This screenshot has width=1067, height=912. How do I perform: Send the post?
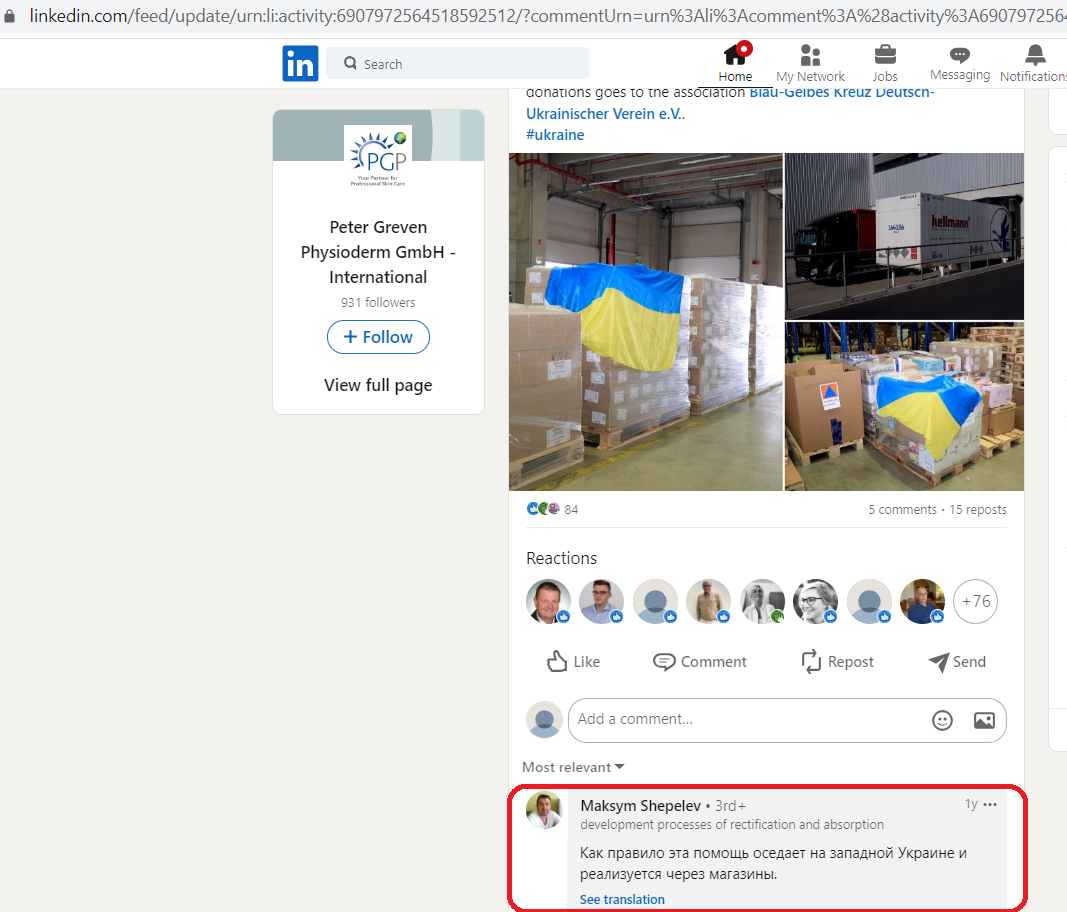(957, 662)
